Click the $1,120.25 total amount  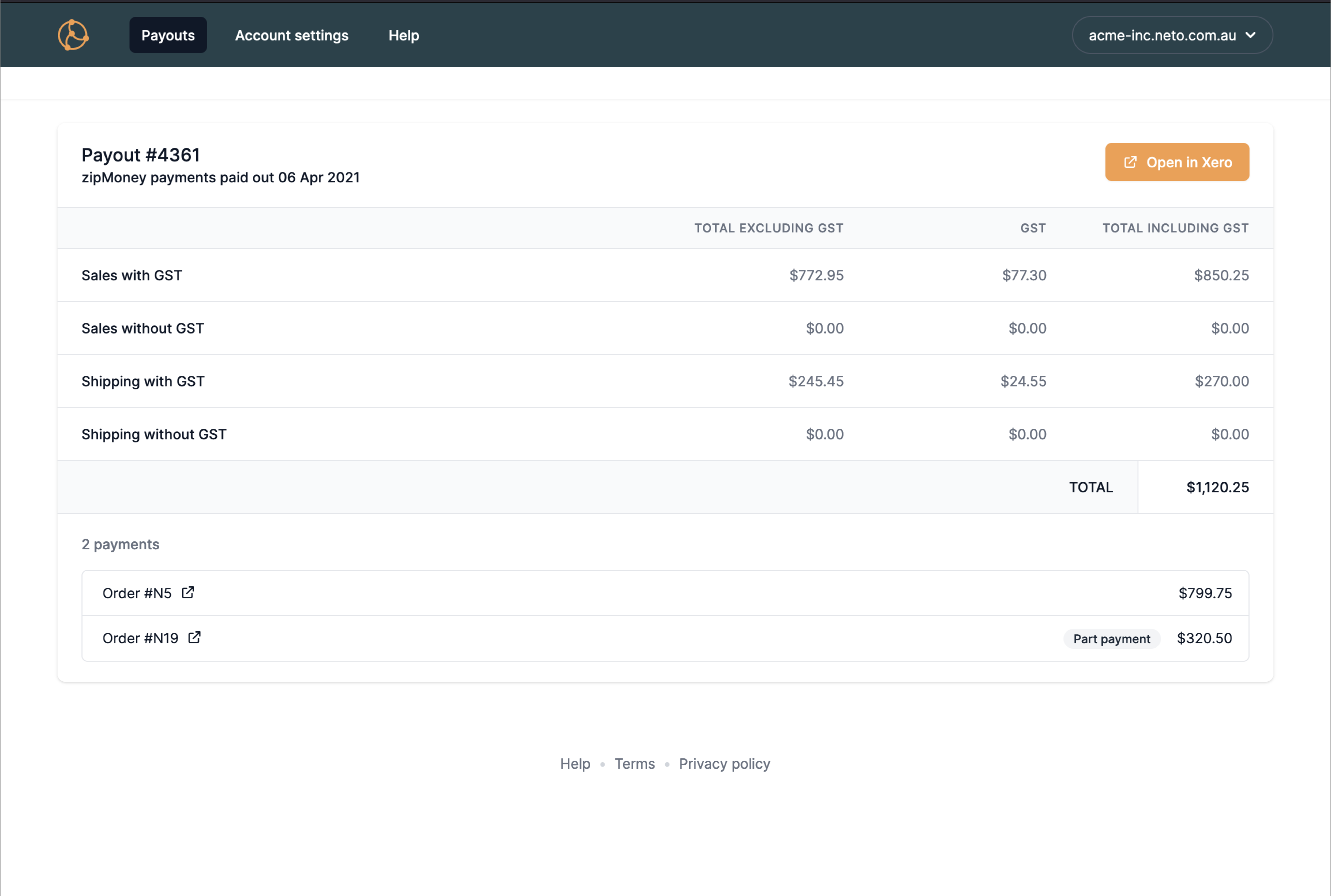1217,487
